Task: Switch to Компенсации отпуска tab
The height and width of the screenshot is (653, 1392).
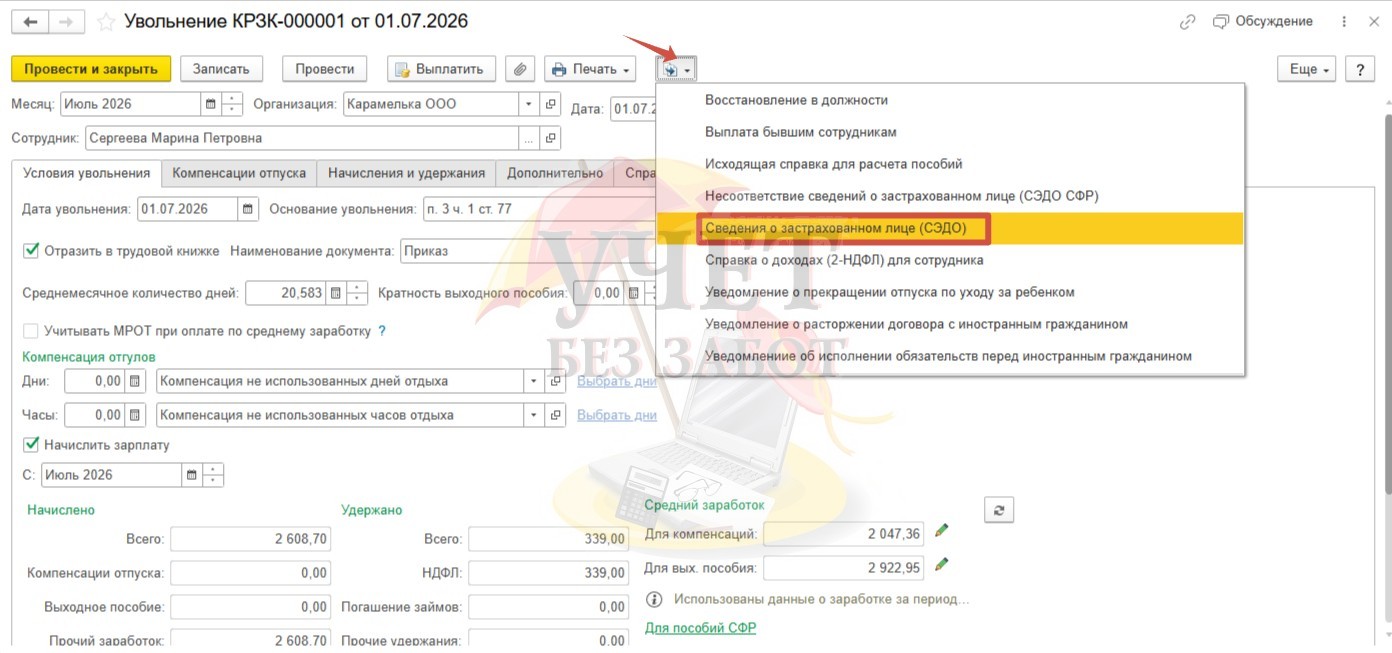Action: 239,173
